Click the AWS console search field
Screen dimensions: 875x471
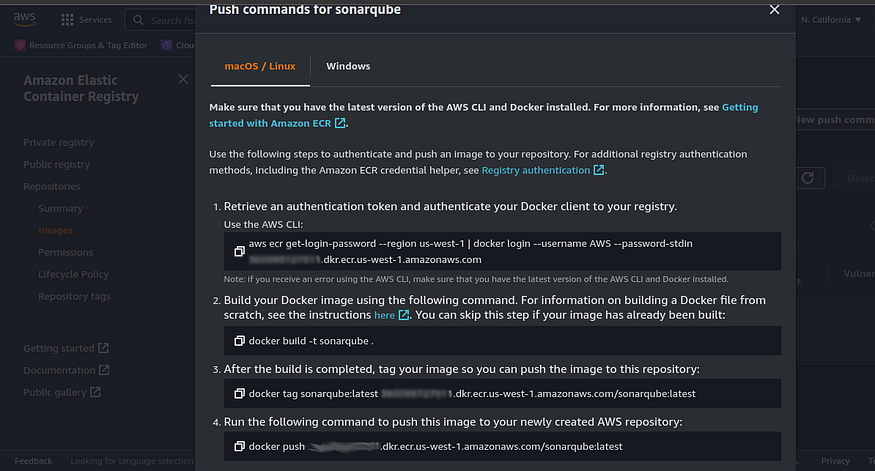(161, 21)
